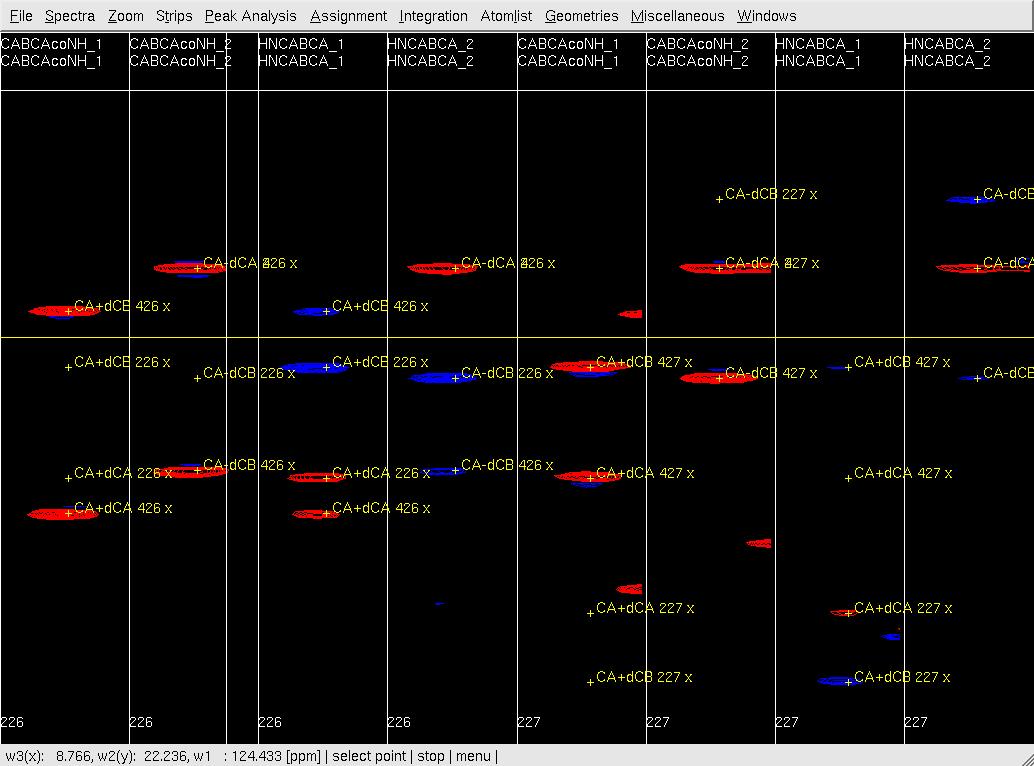Image resolution: width=1034 pixels, height=766 pixels.
Task: Pick the CA+dCB 227 peak on the blue contour
Action: 848,682
